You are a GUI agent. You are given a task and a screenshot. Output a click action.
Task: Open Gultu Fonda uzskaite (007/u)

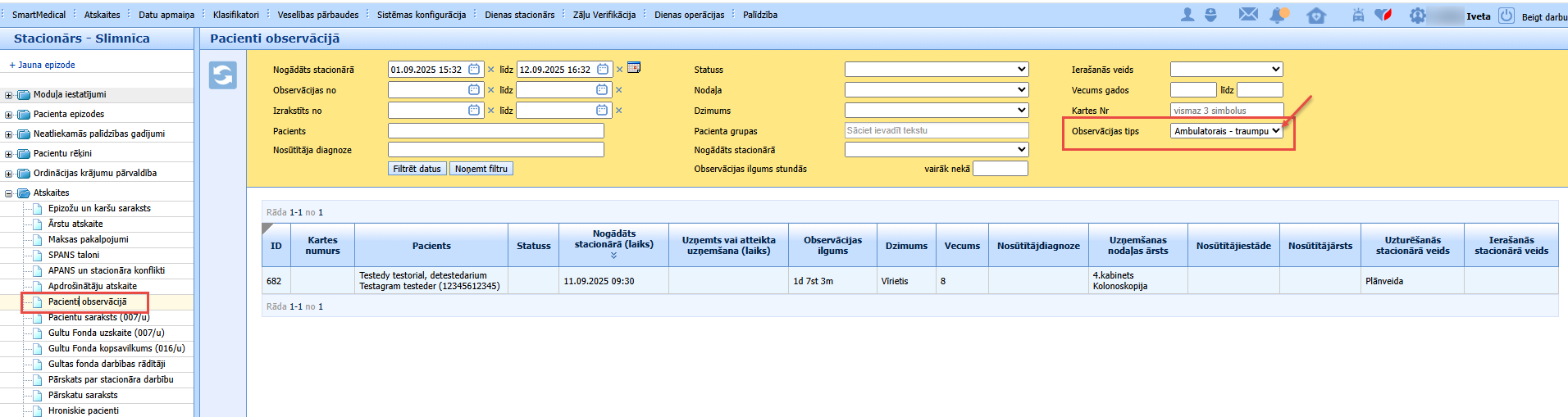pos(106,333)
